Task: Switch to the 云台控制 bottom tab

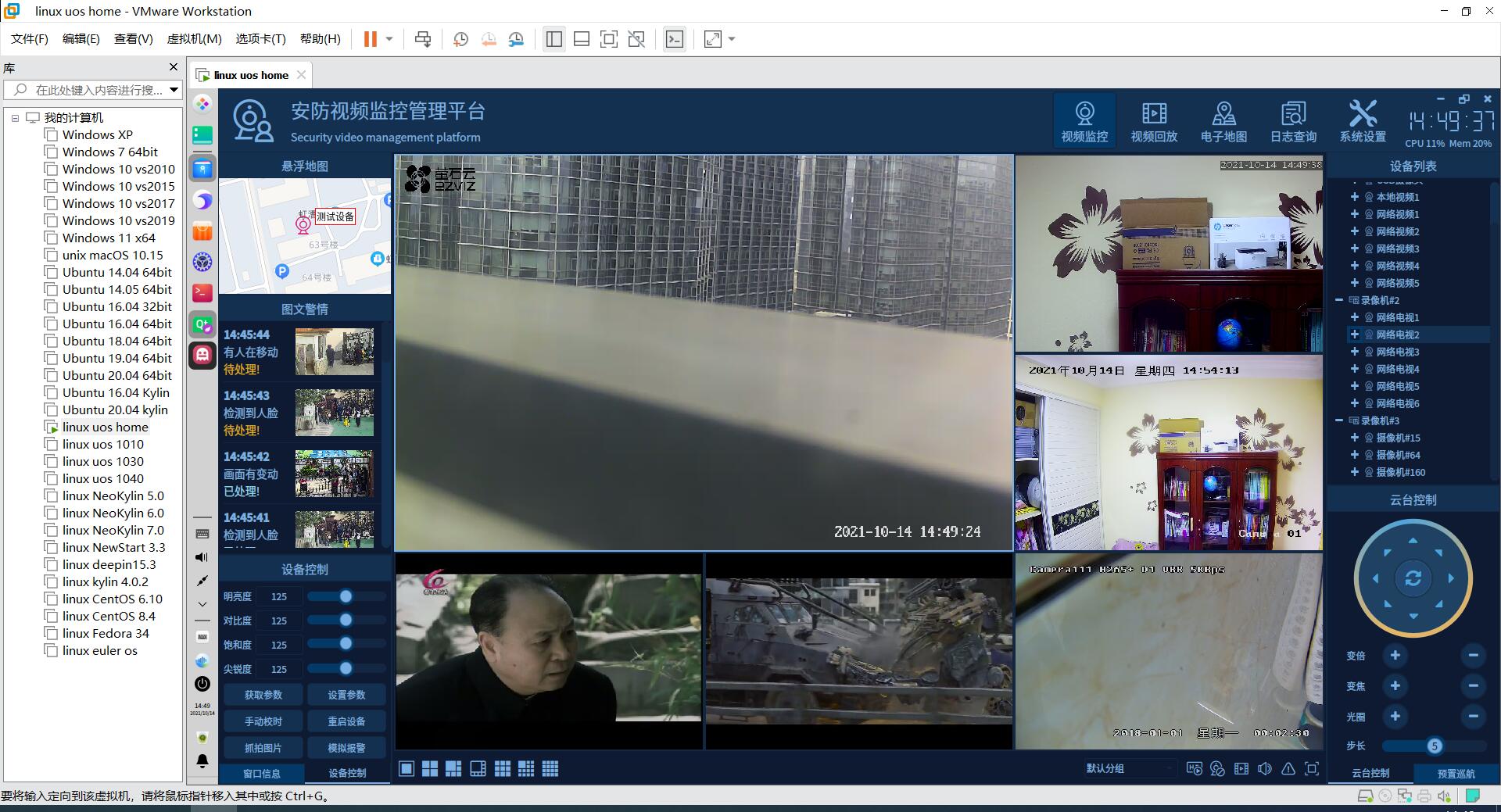Action: [x=1370, y=774]
